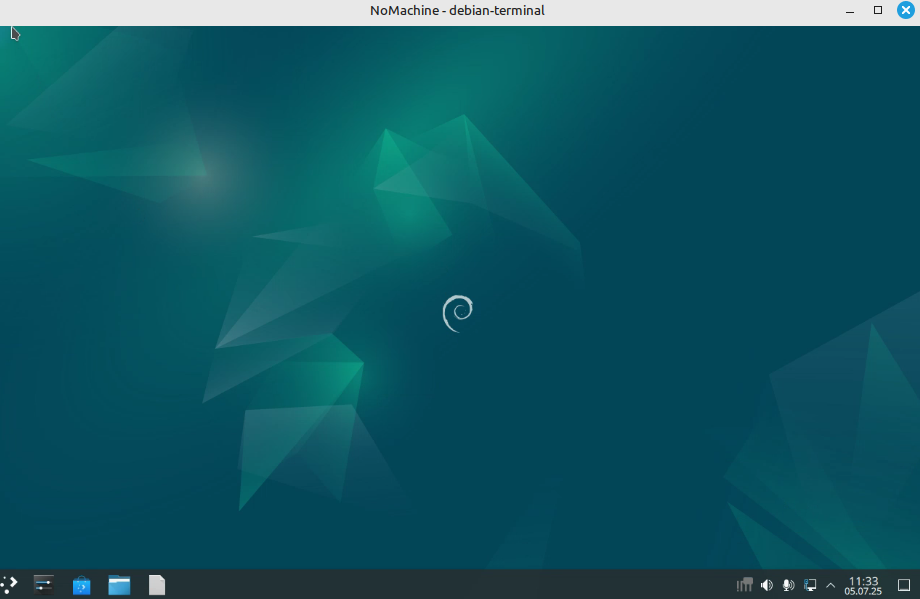Image resolution: width=920 pixels, height=599 pixels.
Task: Click the Debian swirl on the wallpaper
Action: [457, 313]
